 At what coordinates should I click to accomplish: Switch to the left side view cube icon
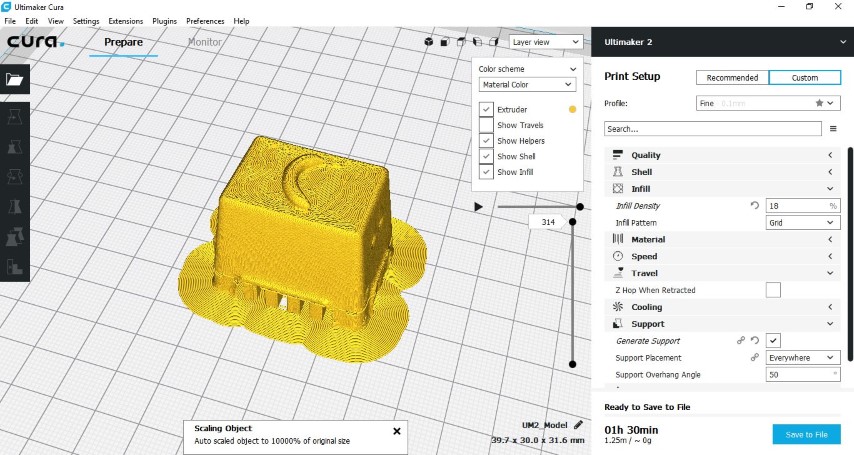(x=477, y=42)
